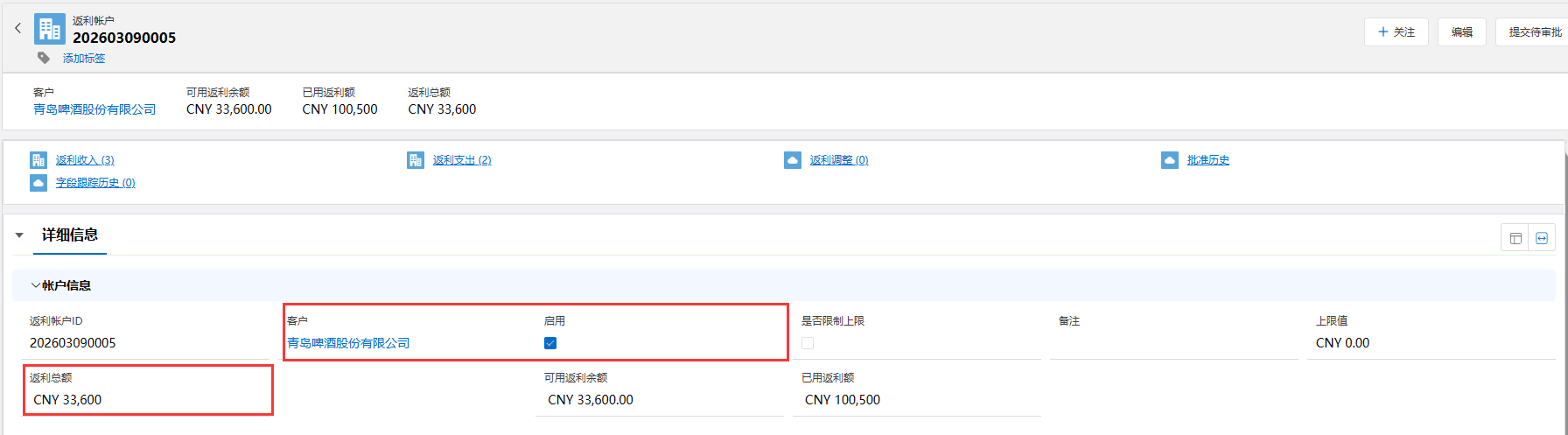Click the tag icon before 添加标签
This screenshot has width=1568, height=435.
pyautogui.click(x=44, y=58)
